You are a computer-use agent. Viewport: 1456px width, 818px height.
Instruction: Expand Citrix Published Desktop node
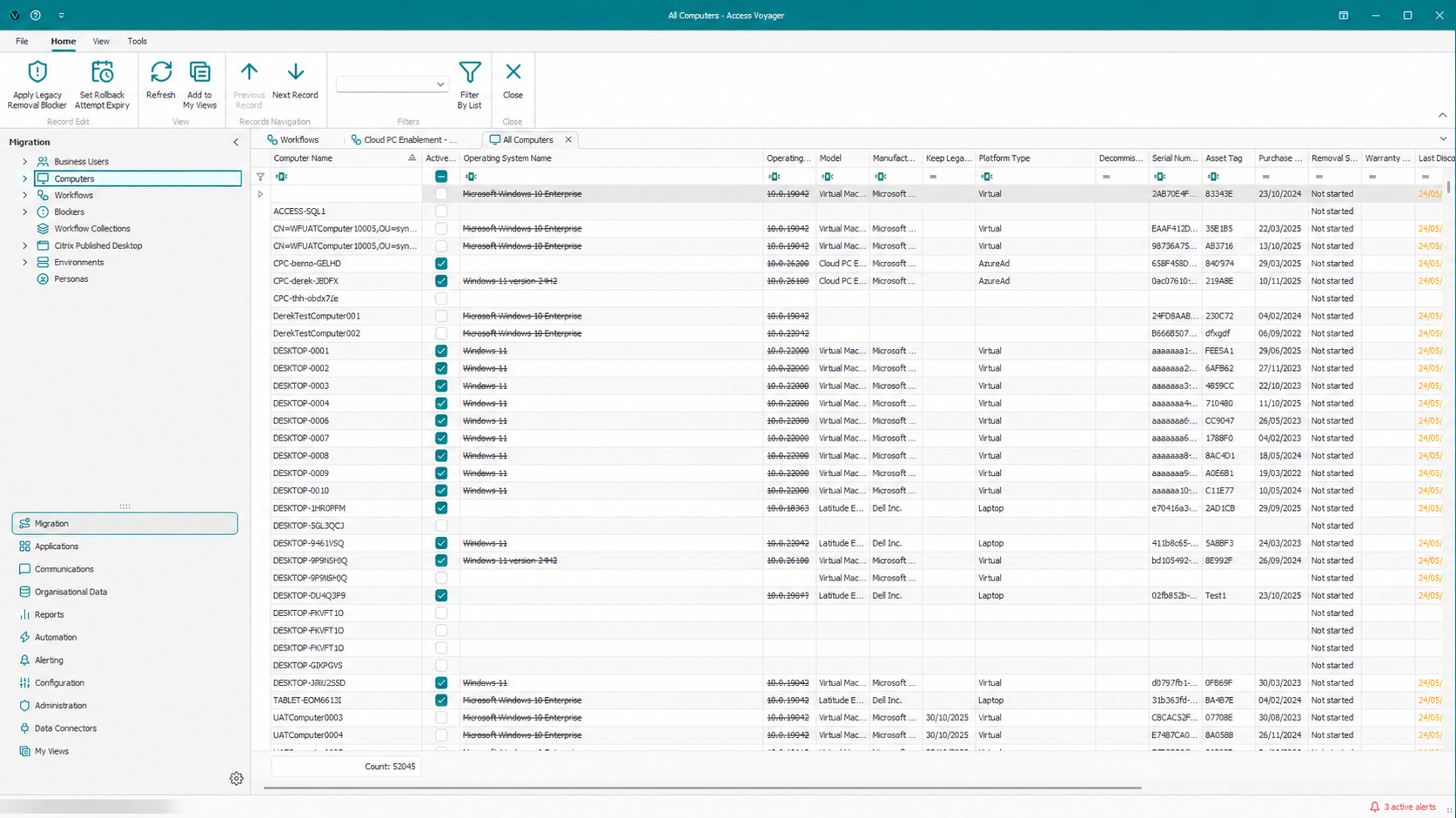(x=24, y=245)
